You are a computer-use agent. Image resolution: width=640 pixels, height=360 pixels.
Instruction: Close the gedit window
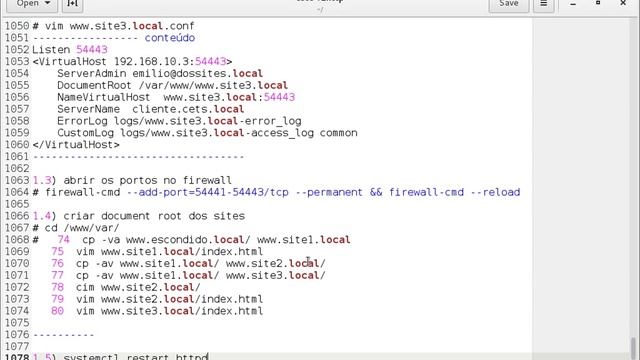(x=623, y=3)
